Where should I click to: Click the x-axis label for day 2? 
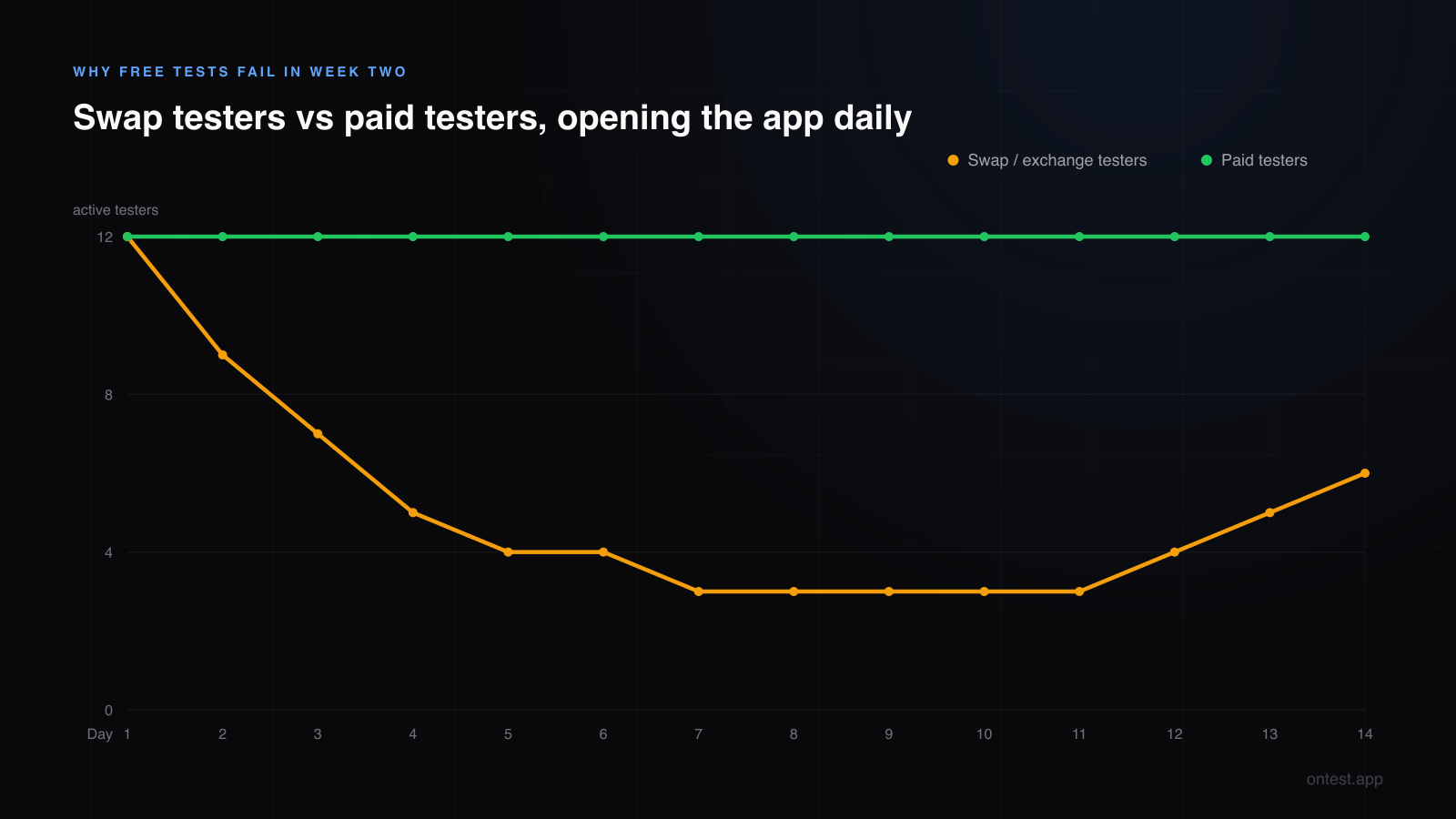(x=222, y=734)
